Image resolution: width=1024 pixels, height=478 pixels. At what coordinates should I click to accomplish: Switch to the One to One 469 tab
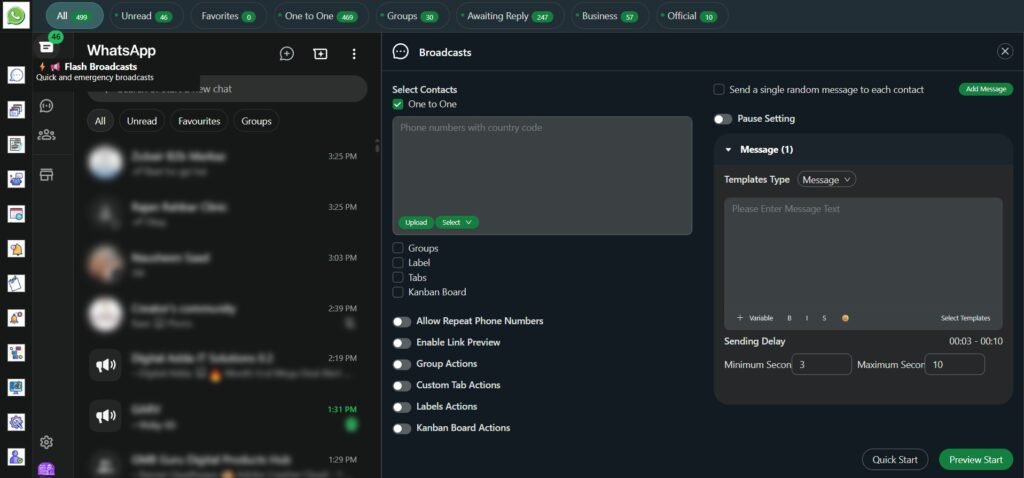coord(321,16)
